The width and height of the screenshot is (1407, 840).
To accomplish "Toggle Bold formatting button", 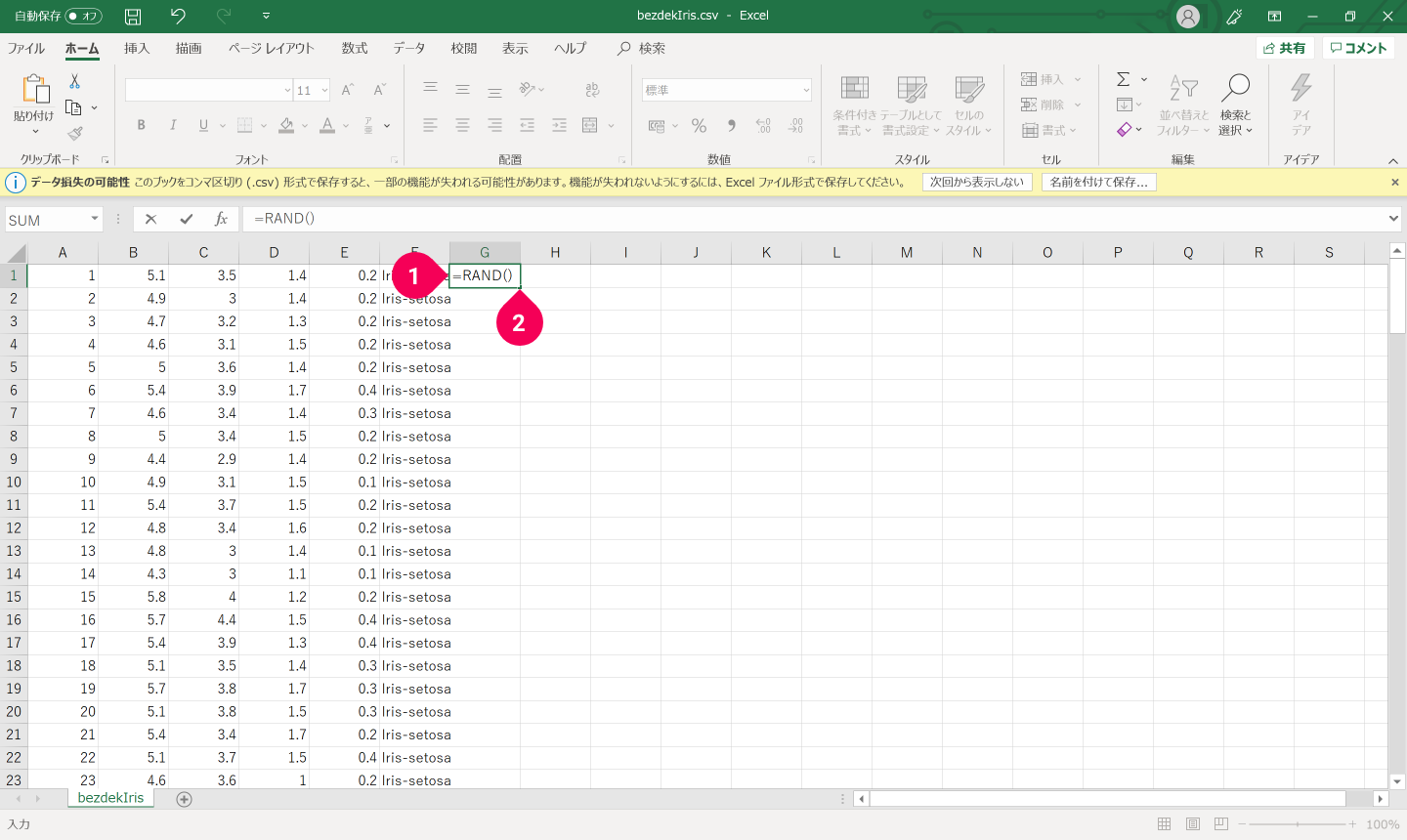I will pos(142,125).
